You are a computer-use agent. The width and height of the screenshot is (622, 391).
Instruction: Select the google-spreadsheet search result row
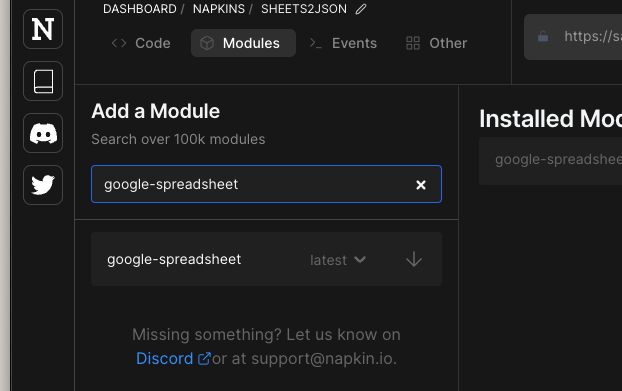click(x=266, y=259)
